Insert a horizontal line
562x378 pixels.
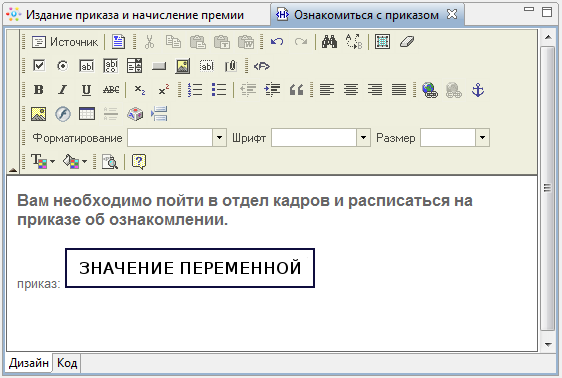[x=111, y=114]
